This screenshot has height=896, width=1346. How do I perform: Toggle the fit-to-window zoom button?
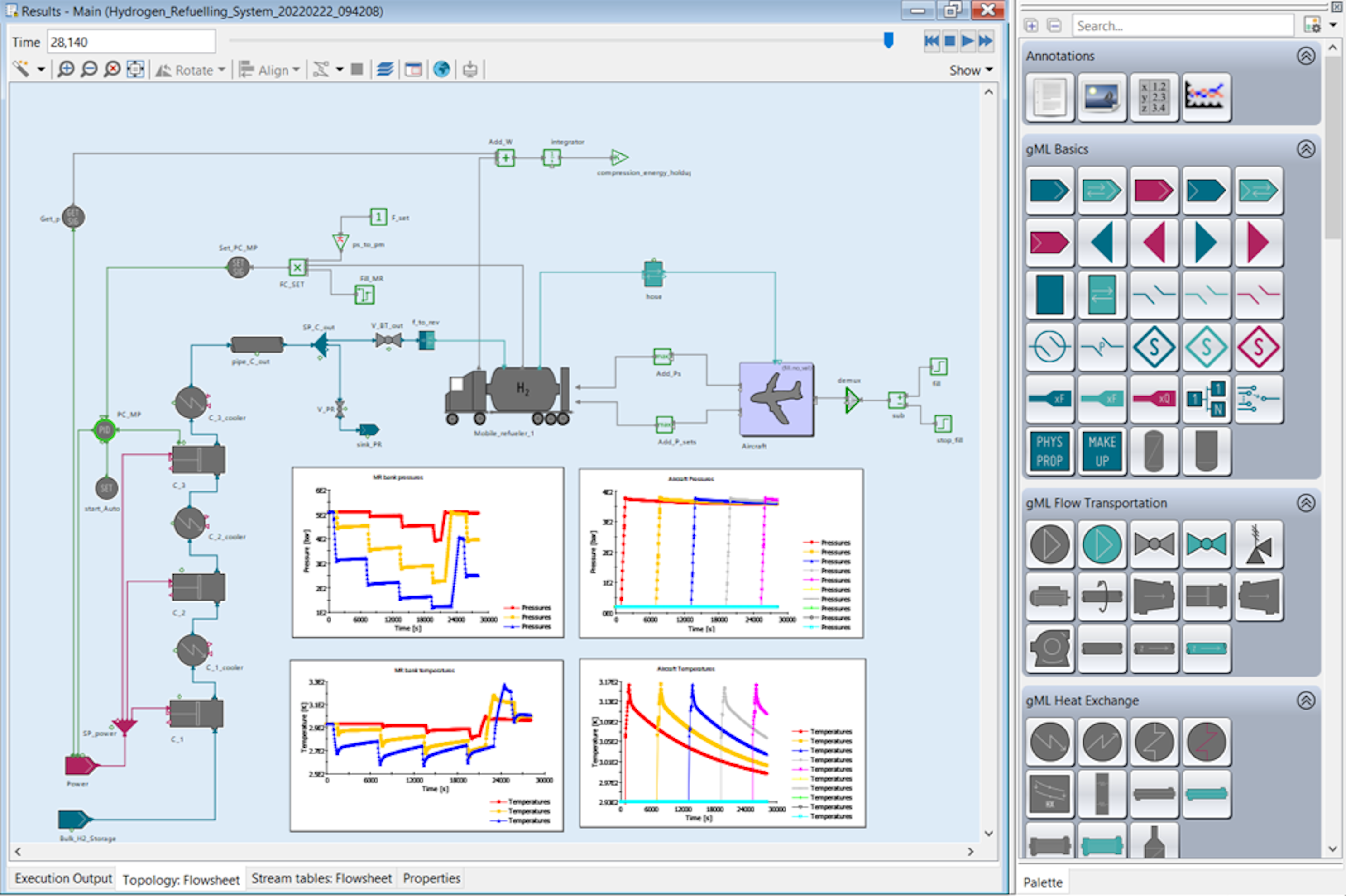click(135, 70)
